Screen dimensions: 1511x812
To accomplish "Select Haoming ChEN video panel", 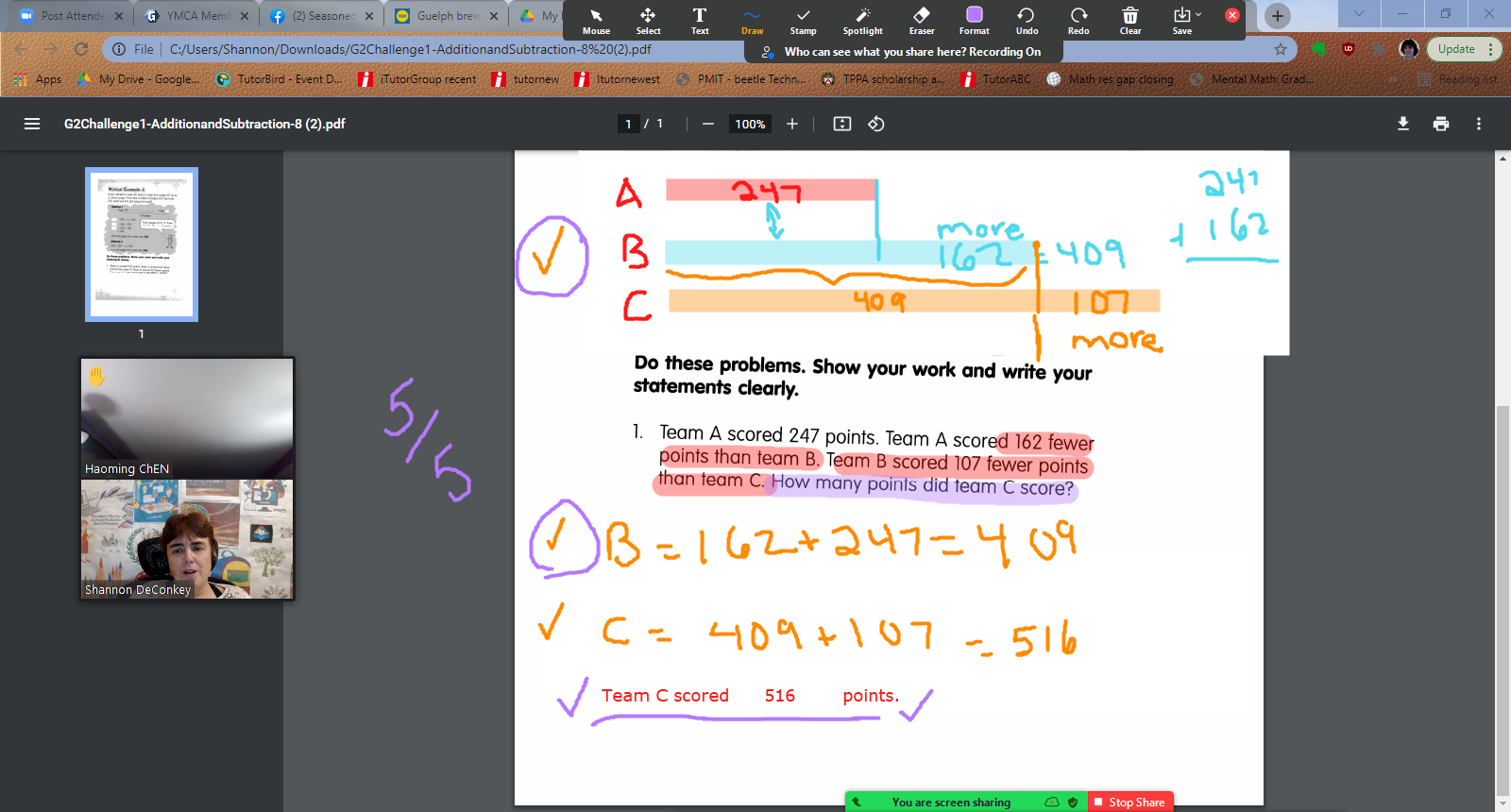I will (x=187, y=418).
